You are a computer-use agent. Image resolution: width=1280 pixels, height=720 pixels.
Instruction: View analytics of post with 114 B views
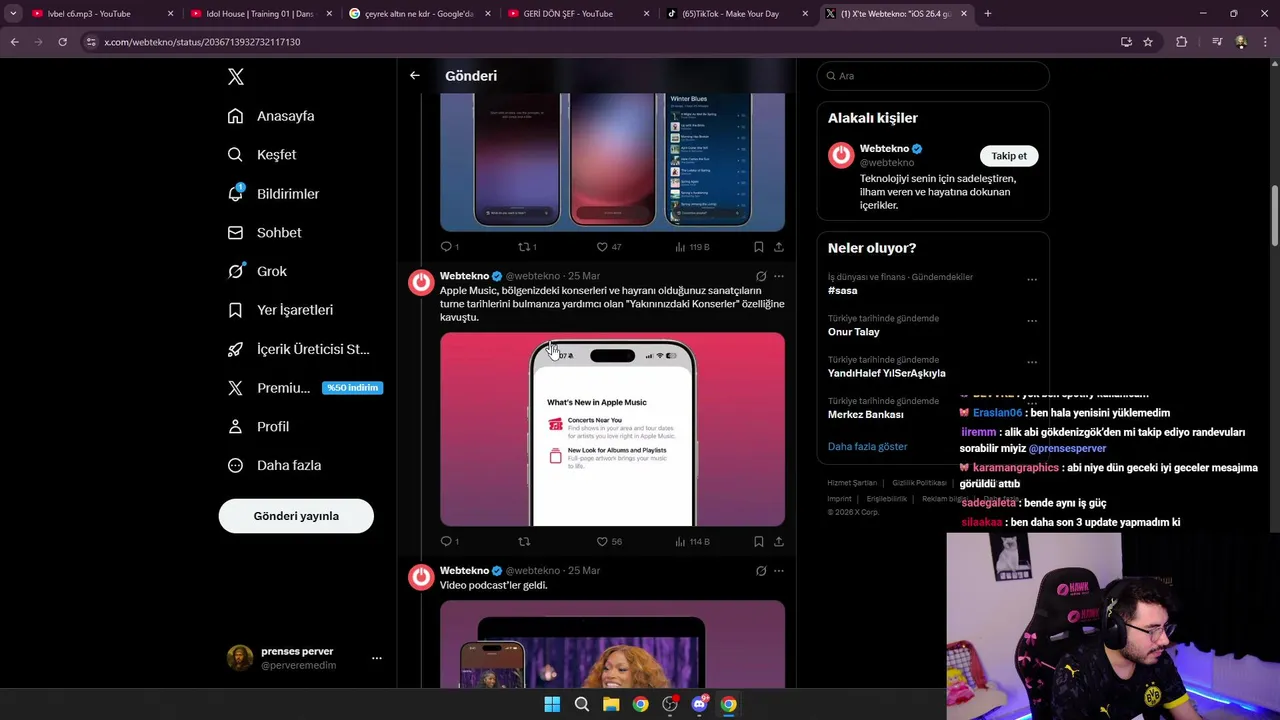pos(692,541)
